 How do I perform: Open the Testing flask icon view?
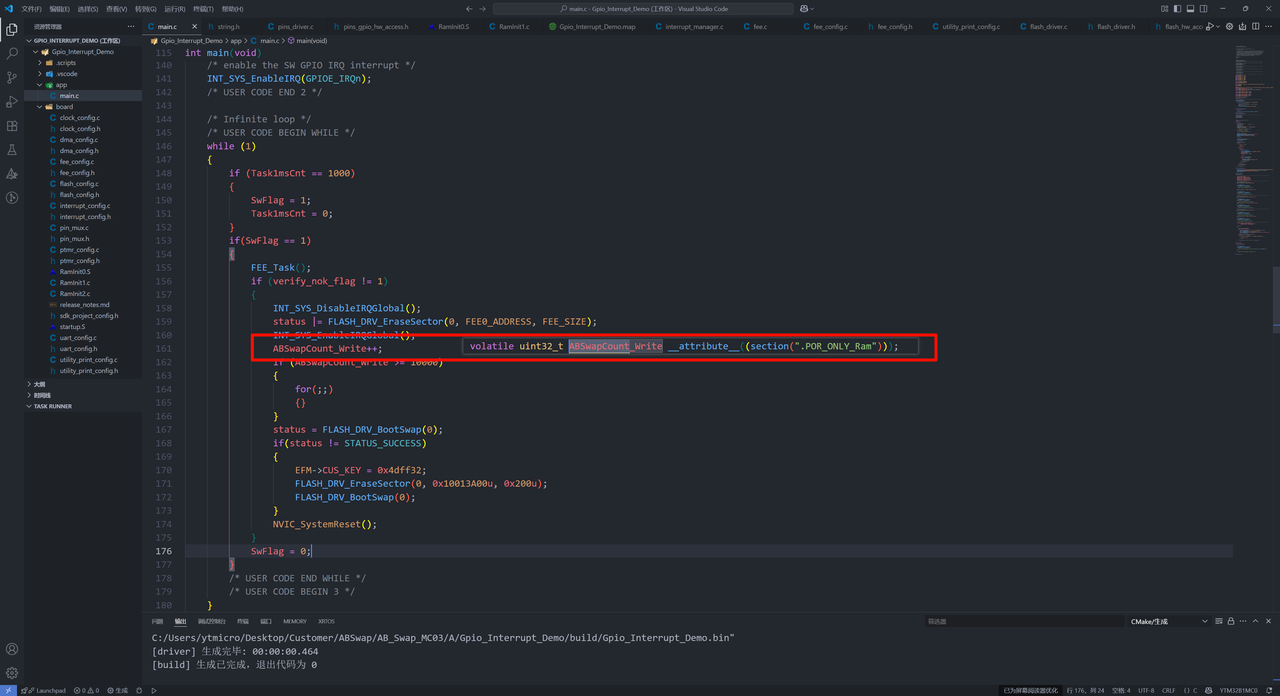(12, 150)
